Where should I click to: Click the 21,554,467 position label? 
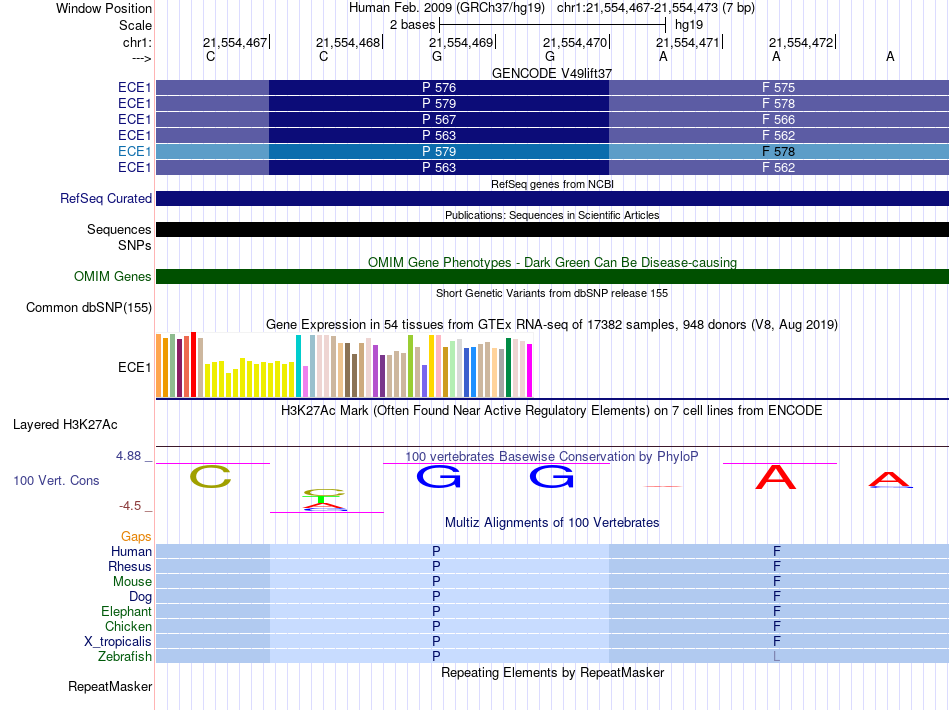(x=234, y=42)
